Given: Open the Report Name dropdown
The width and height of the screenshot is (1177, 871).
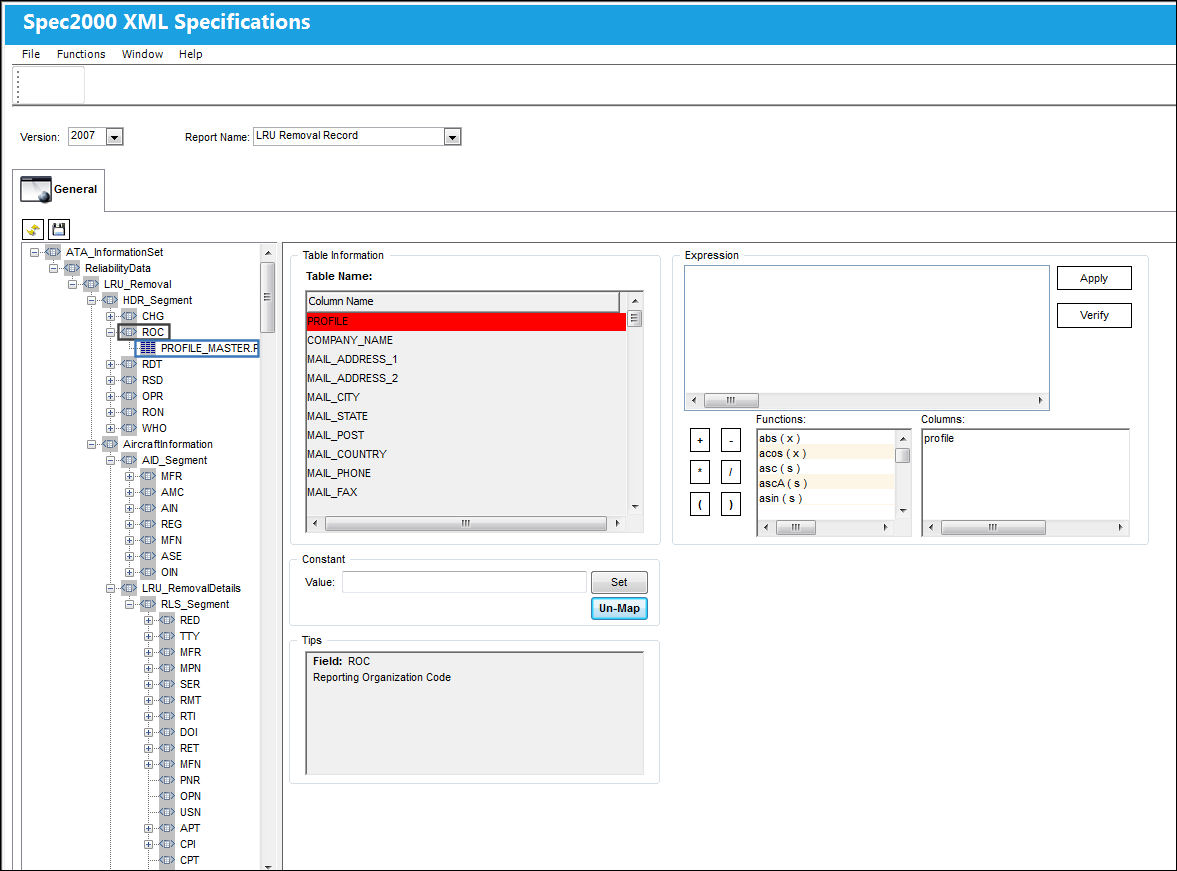Looking at the screenshot, I should [452, 137].
